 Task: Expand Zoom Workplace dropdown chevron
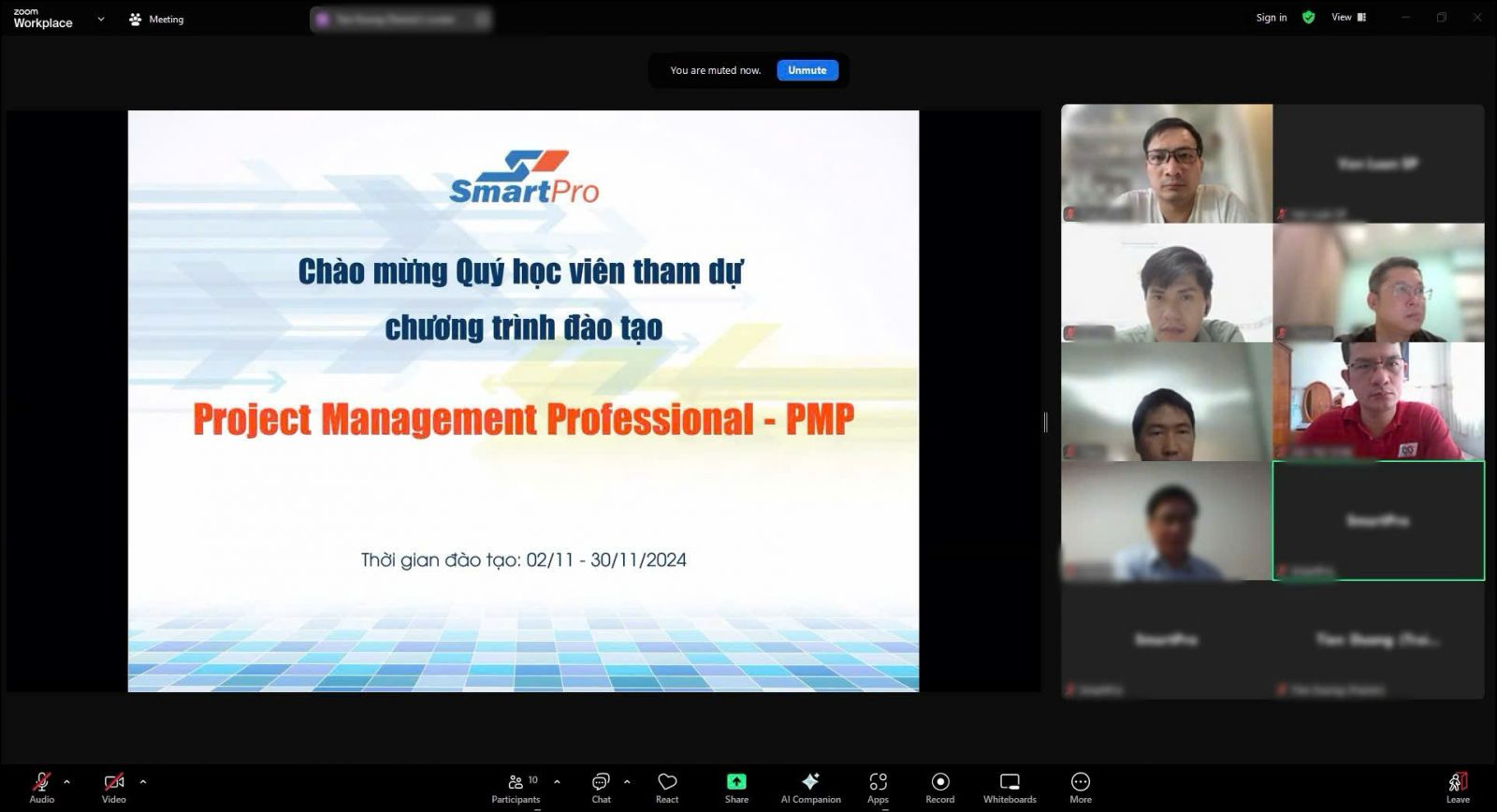coord(100,19)
